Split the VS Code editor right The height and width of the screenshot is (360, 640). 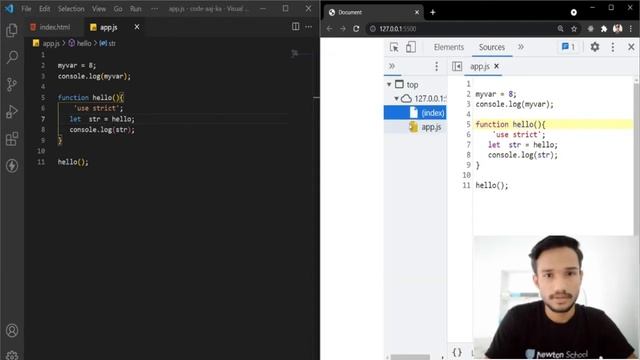click(x=296, y=27)
